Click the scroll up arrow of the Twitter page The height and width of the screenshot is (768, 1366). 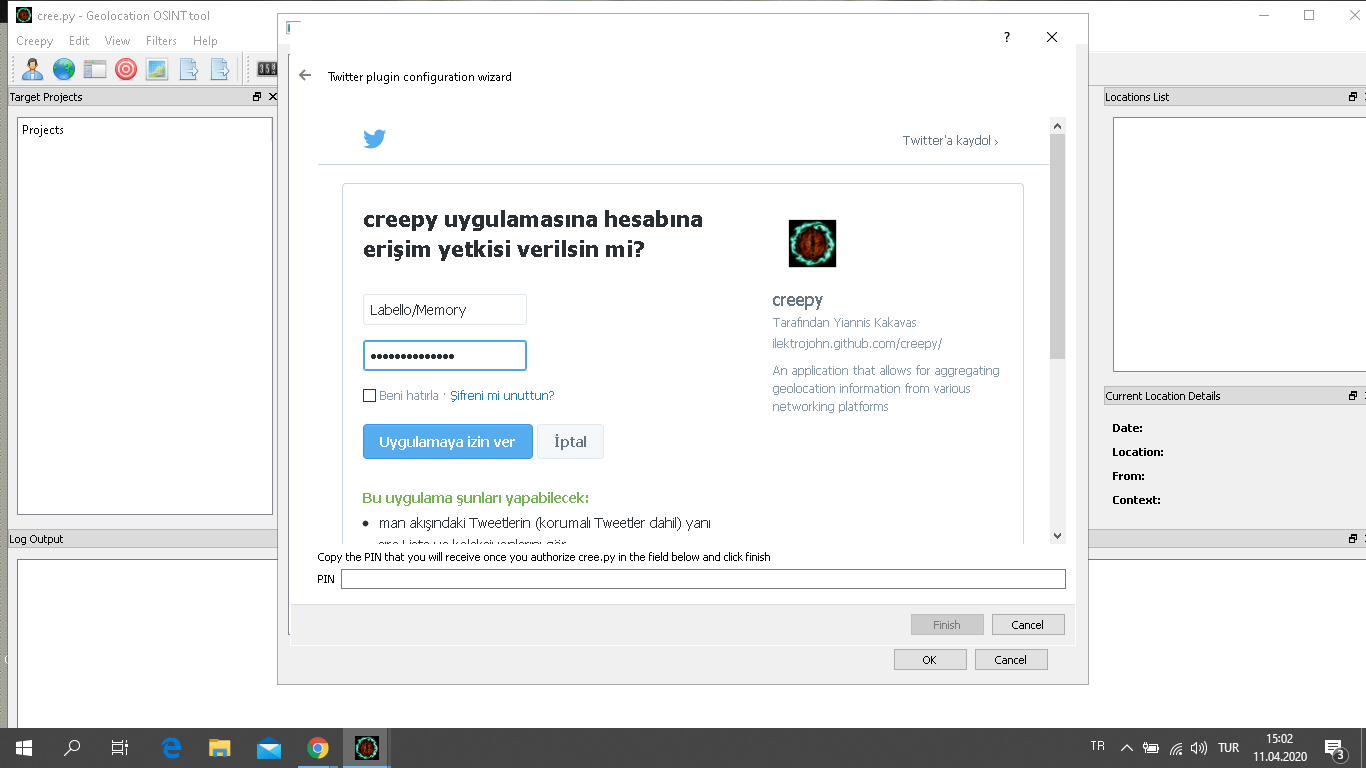click(1058, 125)
